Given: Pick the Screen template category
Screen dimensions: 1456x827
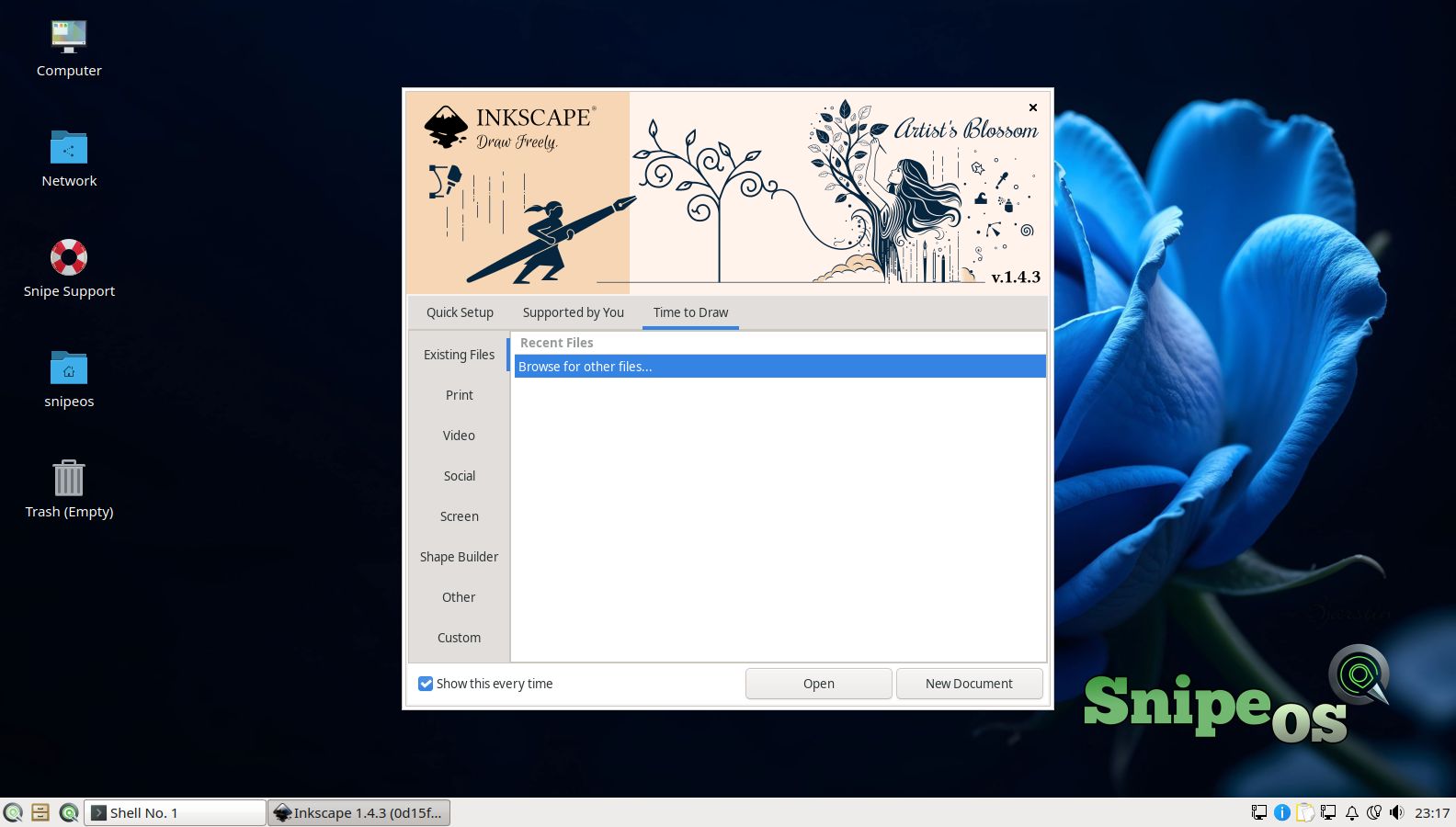Looking at the screenshot, I should 459,516.
